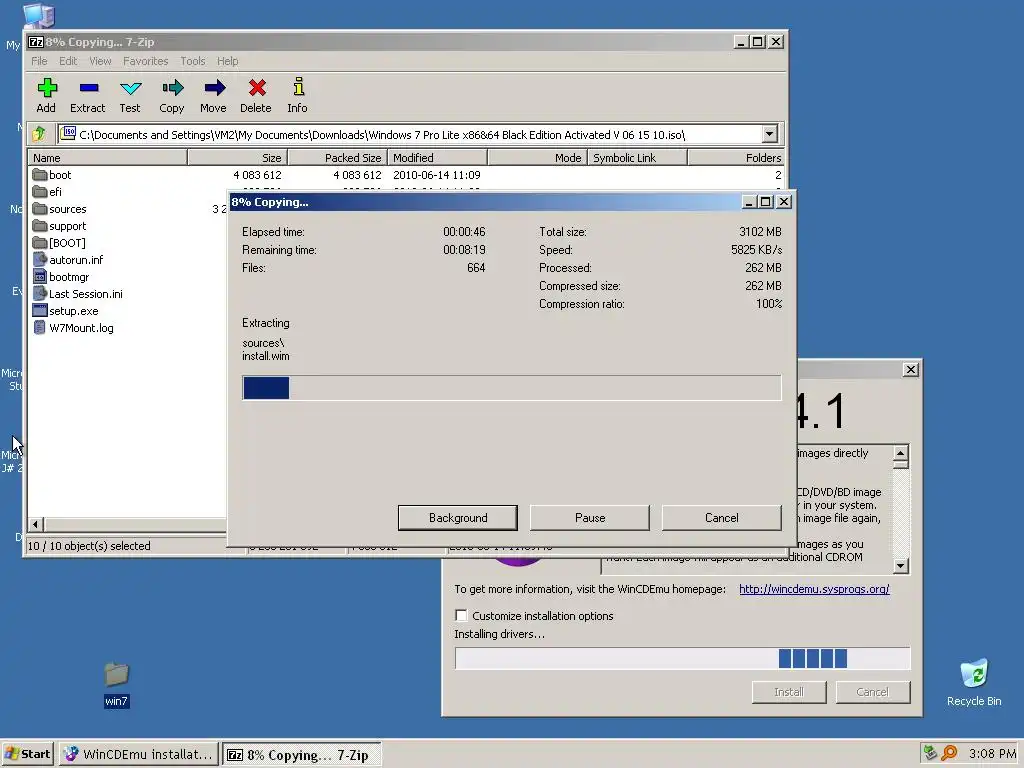The width and height of the screenshot is (1024, 768).
Task: Click the boot modified date 2010-06-14 11:09
Action: [x=436, y=174]
